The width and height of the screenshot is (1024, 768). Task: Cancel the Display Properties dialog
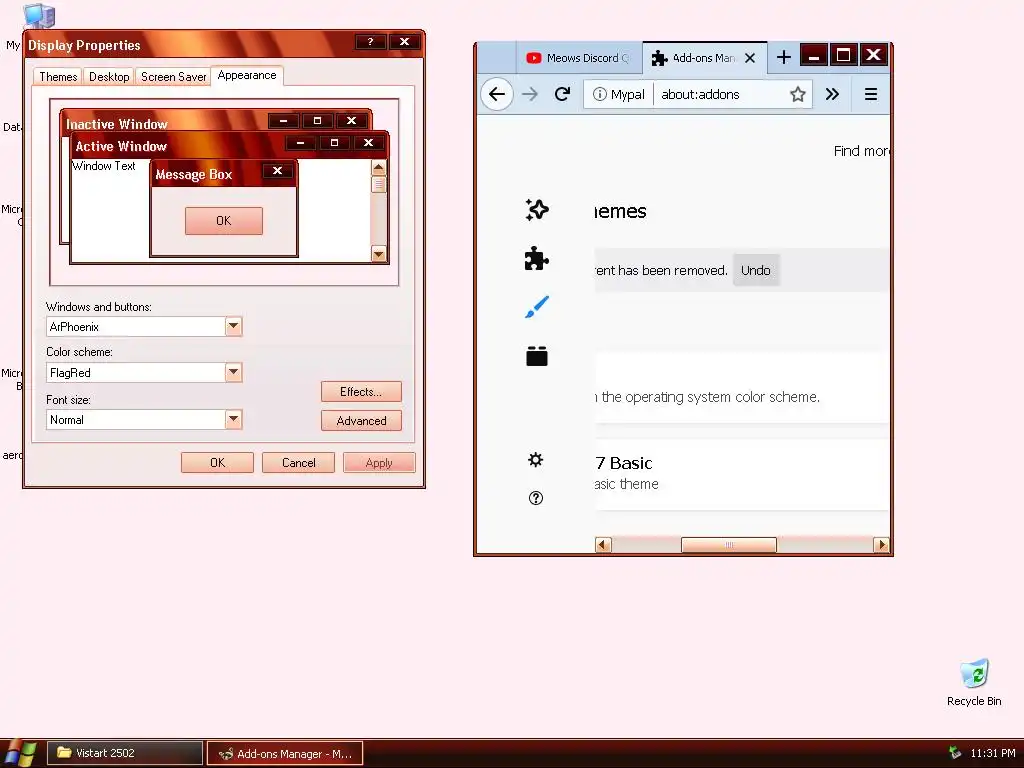point(298,462)
